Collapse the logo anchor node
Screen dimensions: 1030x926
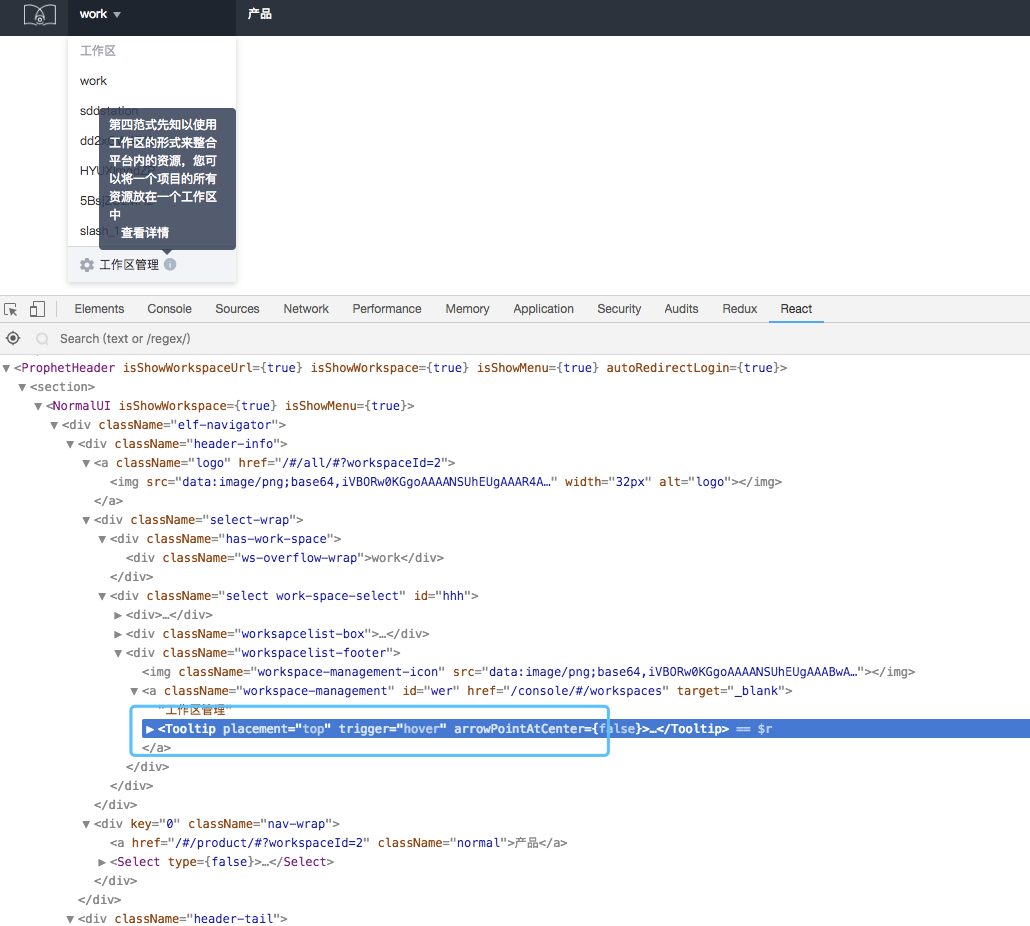pos(86,464)
